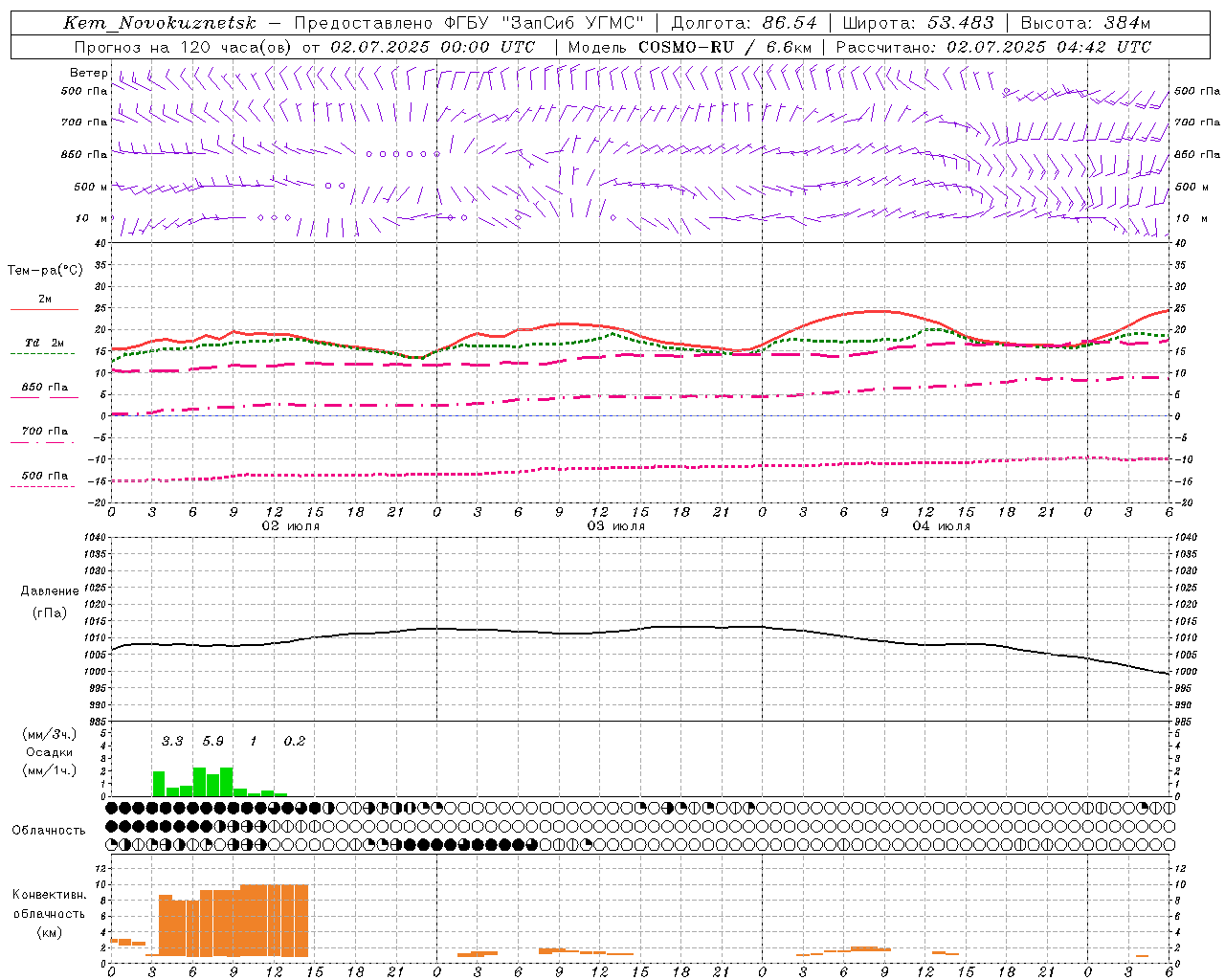Click the 'ЗапСиб УГМС' provider text

(x=574, y=23)
